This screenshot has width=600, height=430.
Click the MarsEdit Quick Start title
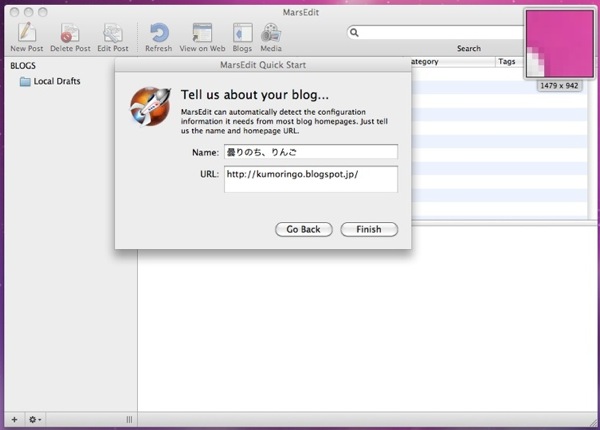coord(263,65)
